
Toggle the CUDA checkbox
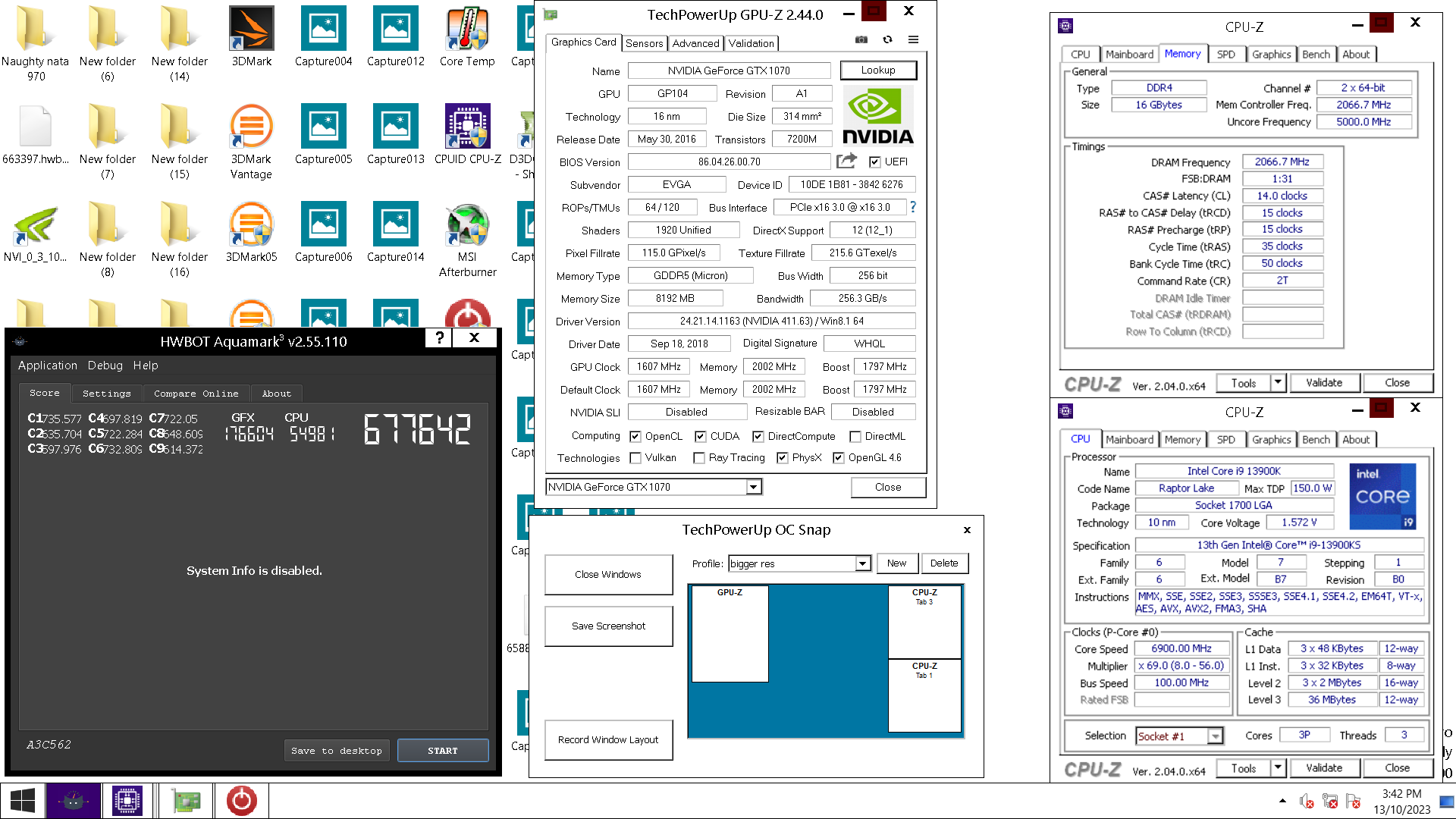coord(701,436)
